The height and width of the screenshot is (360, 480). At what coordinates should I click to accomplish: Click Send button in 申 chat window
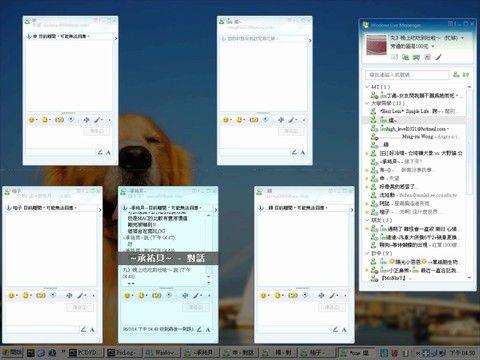click(x=96, y=131)
